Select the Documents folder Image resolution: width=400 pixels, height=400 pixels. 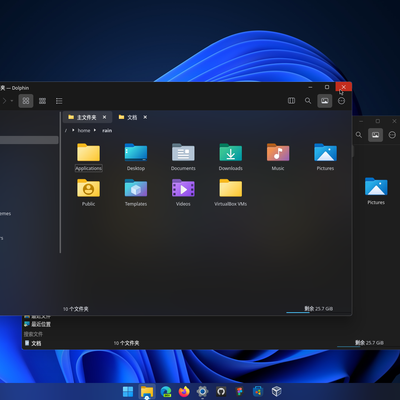[x=183, y=157]
